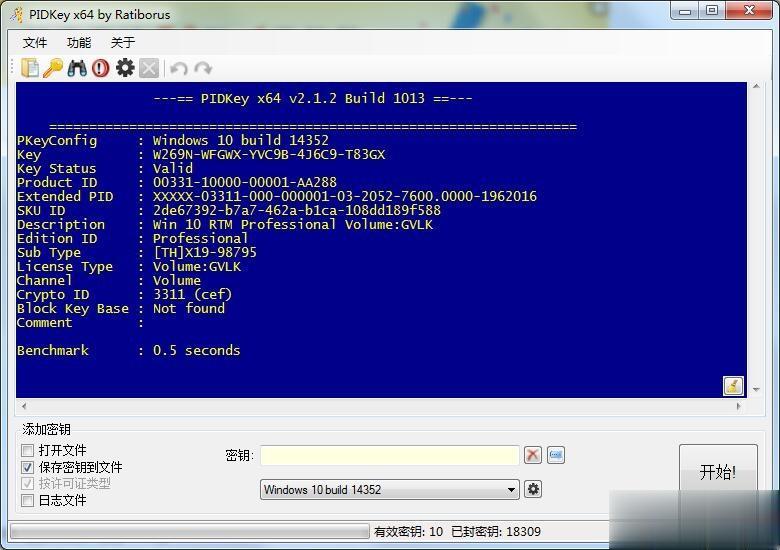Click the 已封密钥: 18309 status text
The image size is (780, 550).
pos(496,532)
